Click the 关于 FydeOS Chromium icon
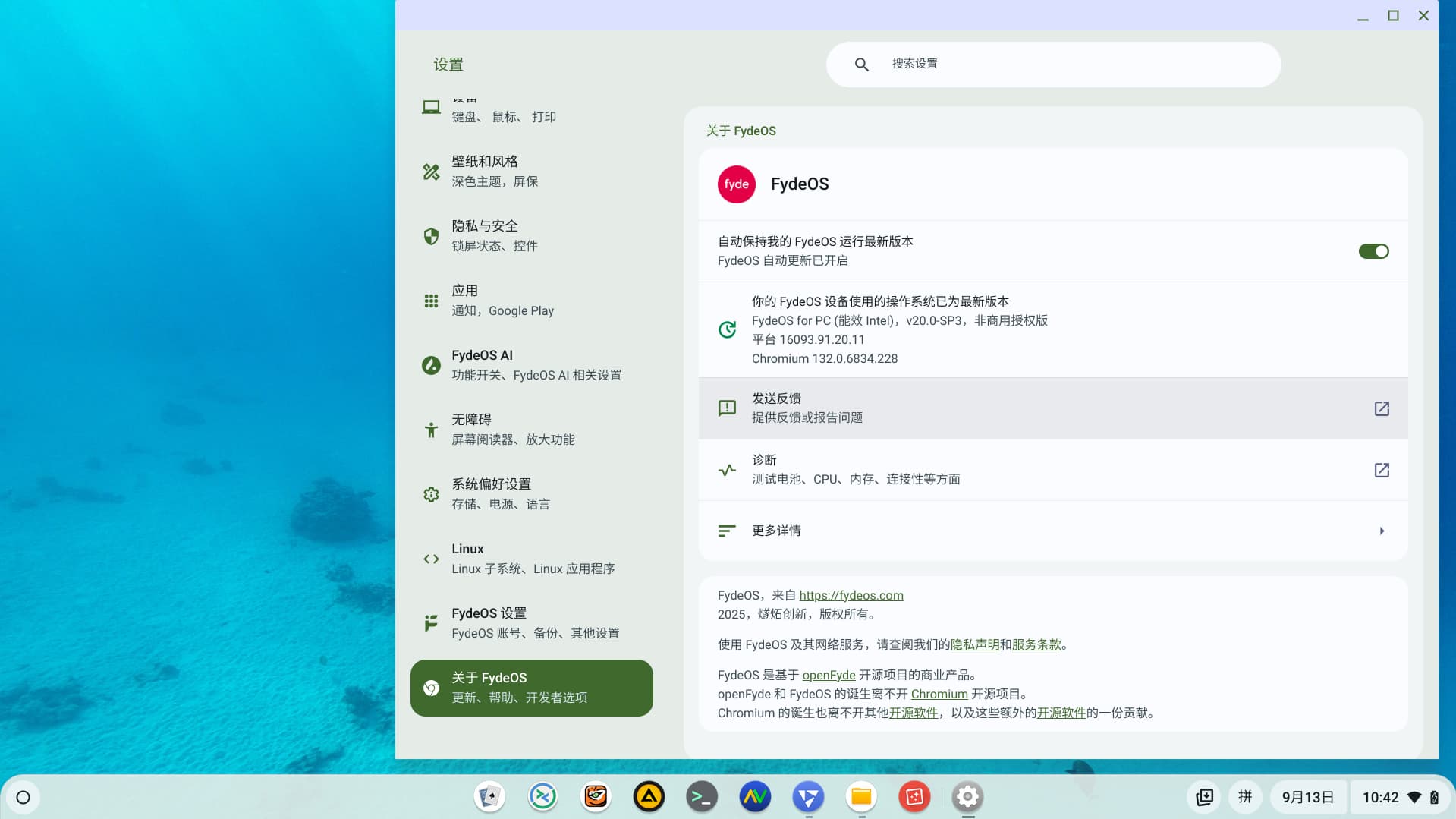1456x819 pixels. point(431,688)
